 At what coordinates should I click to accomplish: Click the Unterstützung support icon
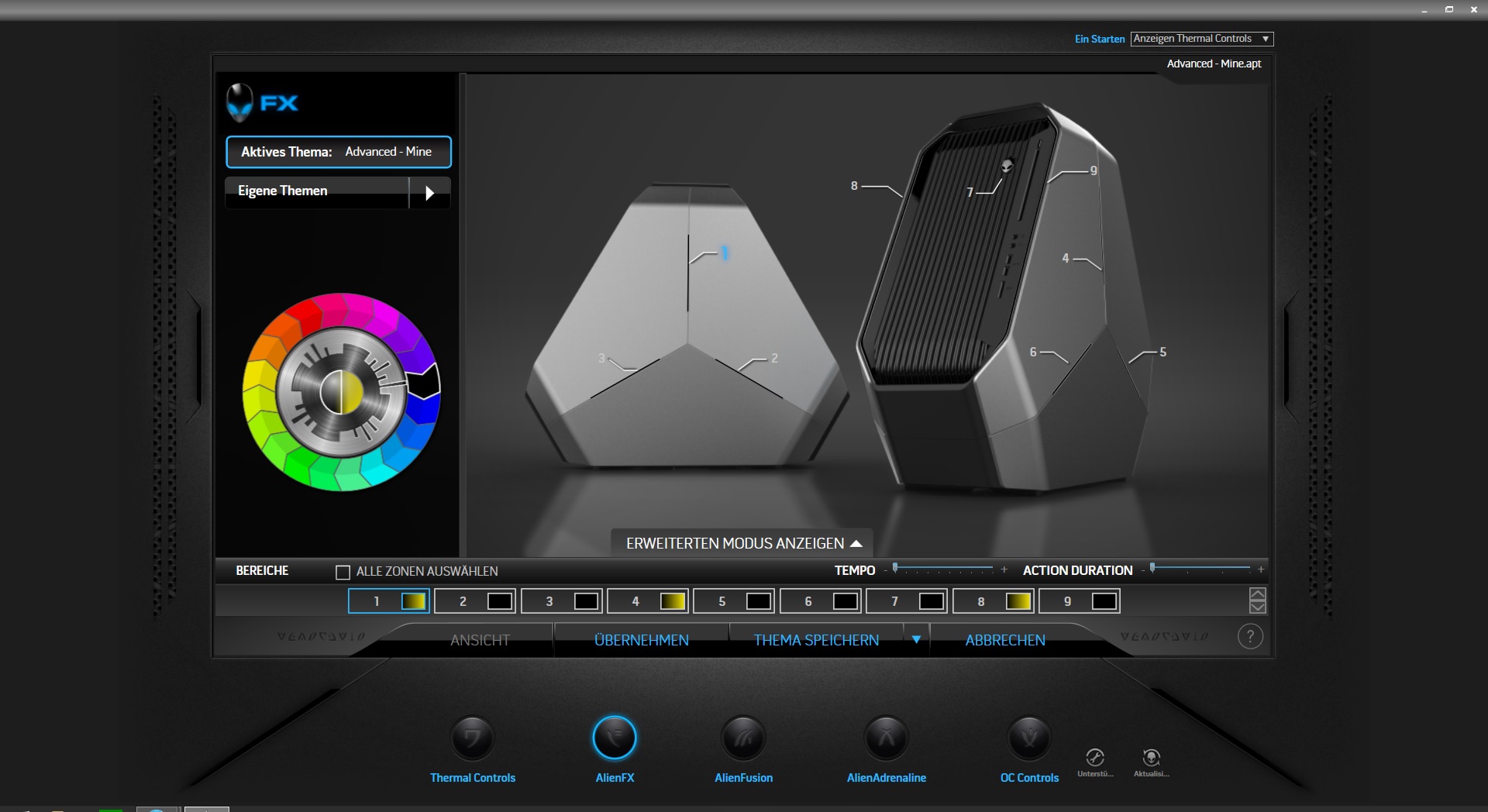pyautogui.click(x=1094, y=758)
